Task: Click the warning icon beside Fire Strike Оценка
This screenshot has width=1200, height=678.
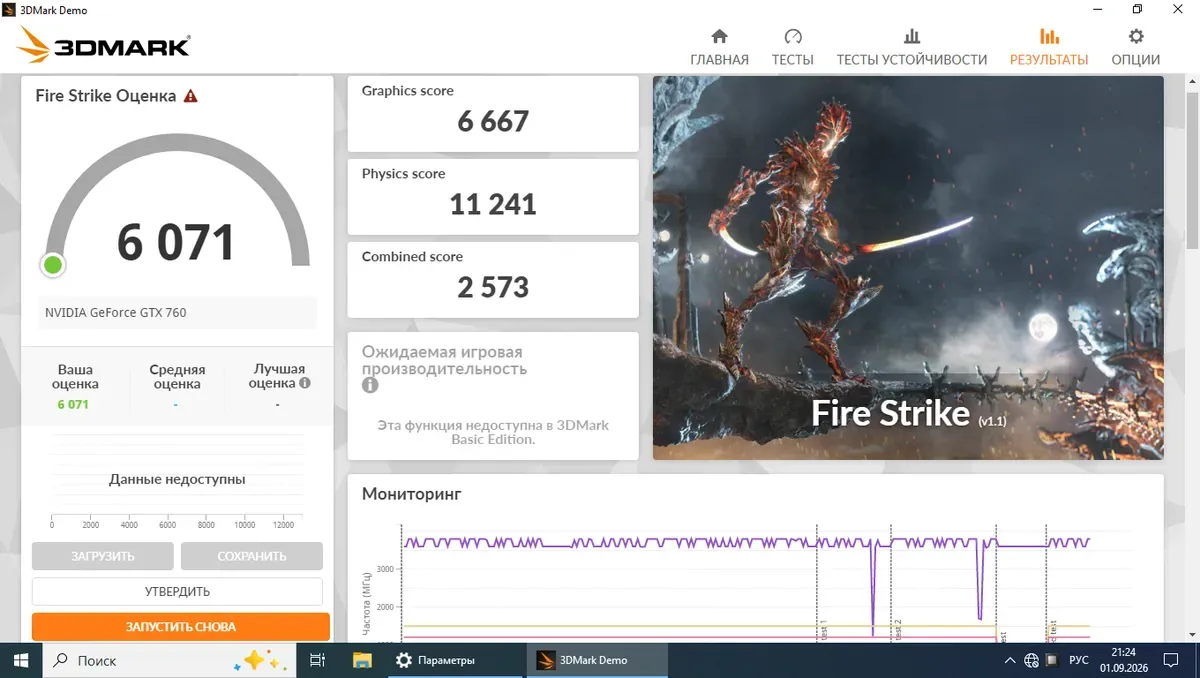Action: [191, 96]
